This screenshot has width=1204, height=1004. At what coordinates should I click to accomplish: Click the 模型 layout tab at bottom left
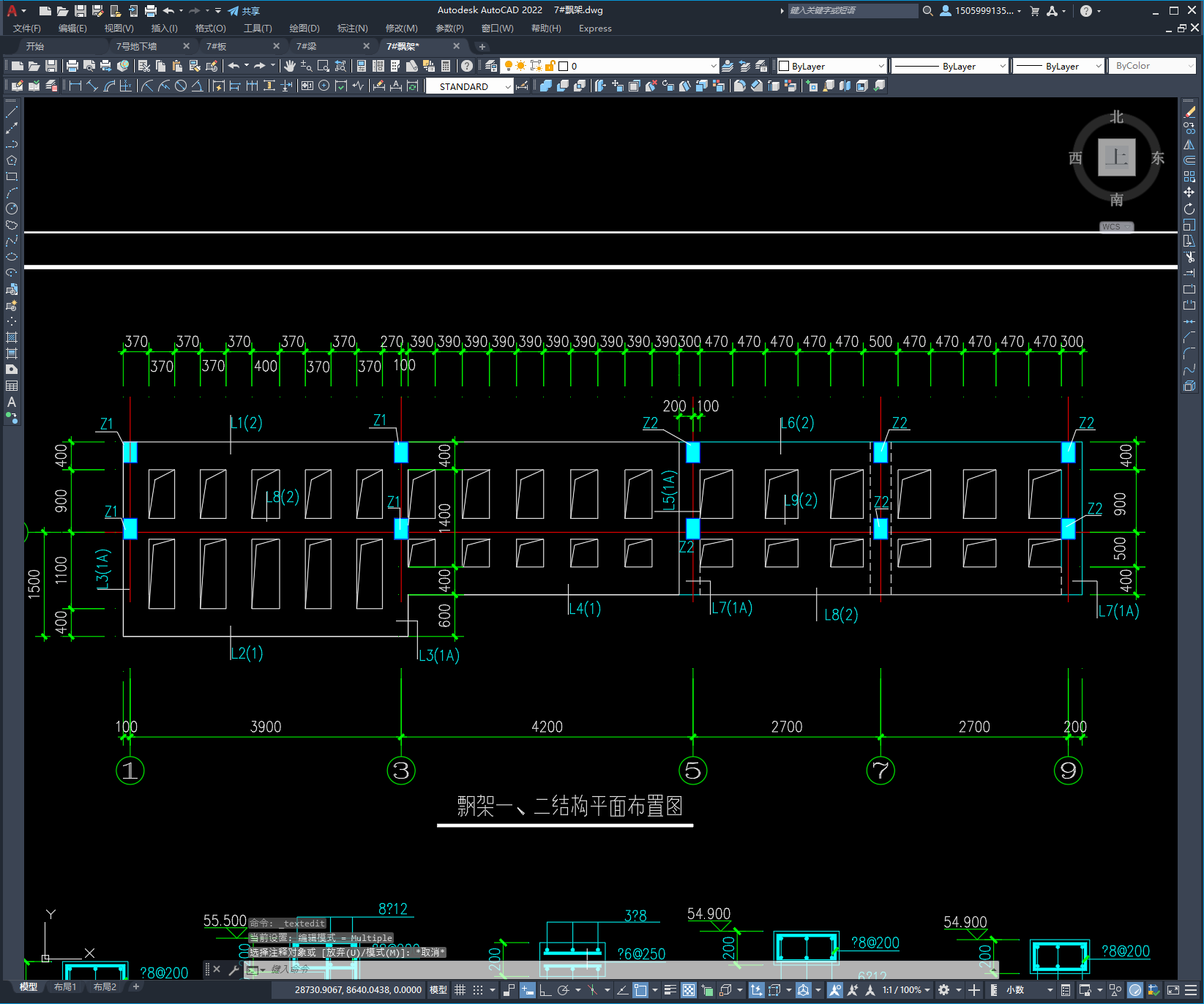click(29, 987)
